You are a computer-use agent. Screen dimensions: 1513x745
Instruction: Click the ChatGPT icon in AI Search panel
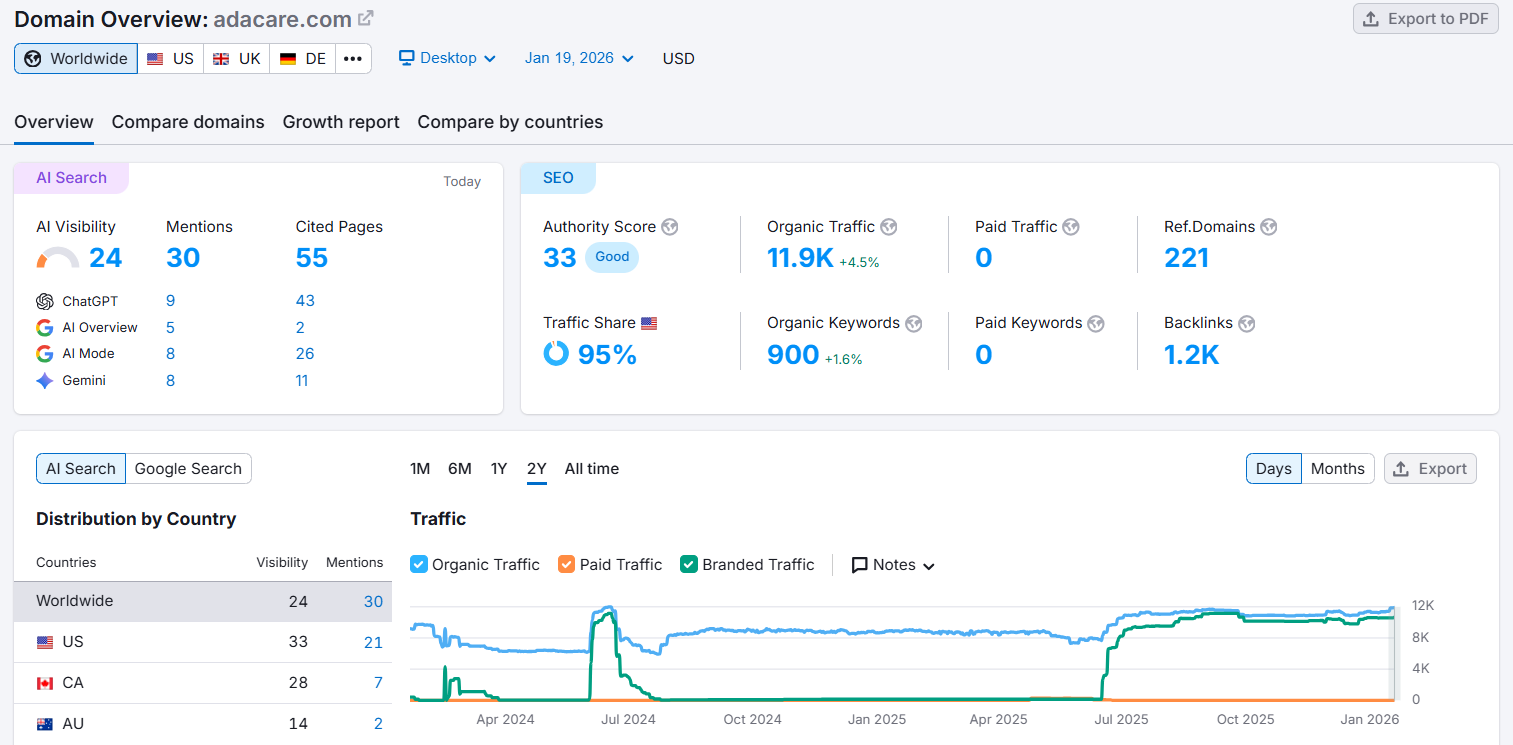[45, 301]
